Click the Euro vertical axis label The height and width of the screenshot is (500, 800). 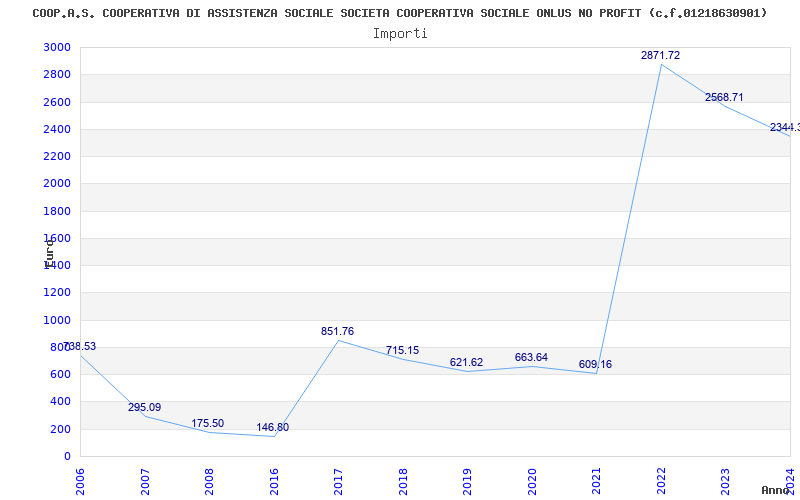pyautogui.click(x=49, y=252)
